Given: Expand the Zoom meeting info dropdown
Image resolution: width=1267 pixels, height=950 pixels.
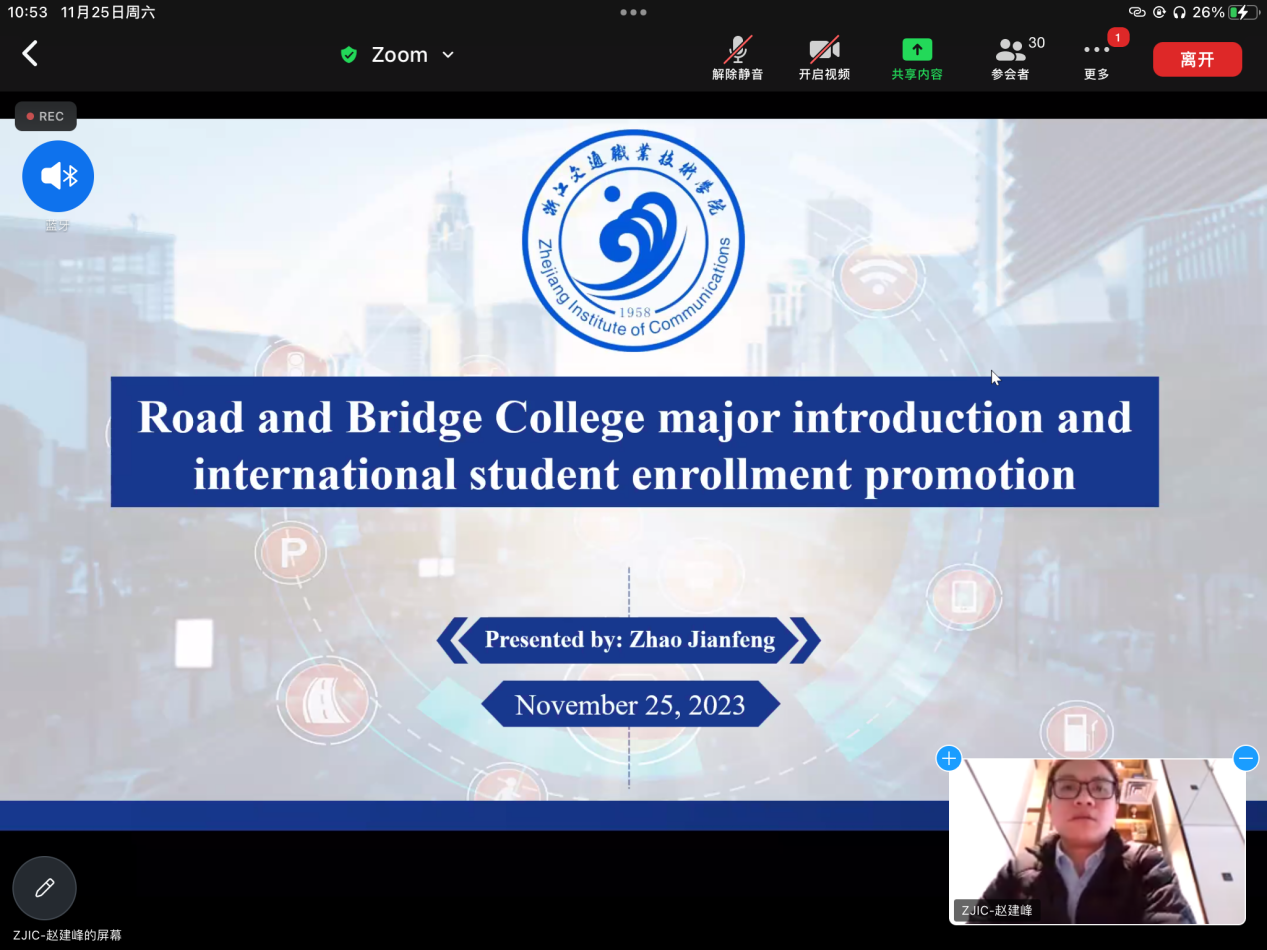Looking at the screenshot, I should tap(448, 55).
